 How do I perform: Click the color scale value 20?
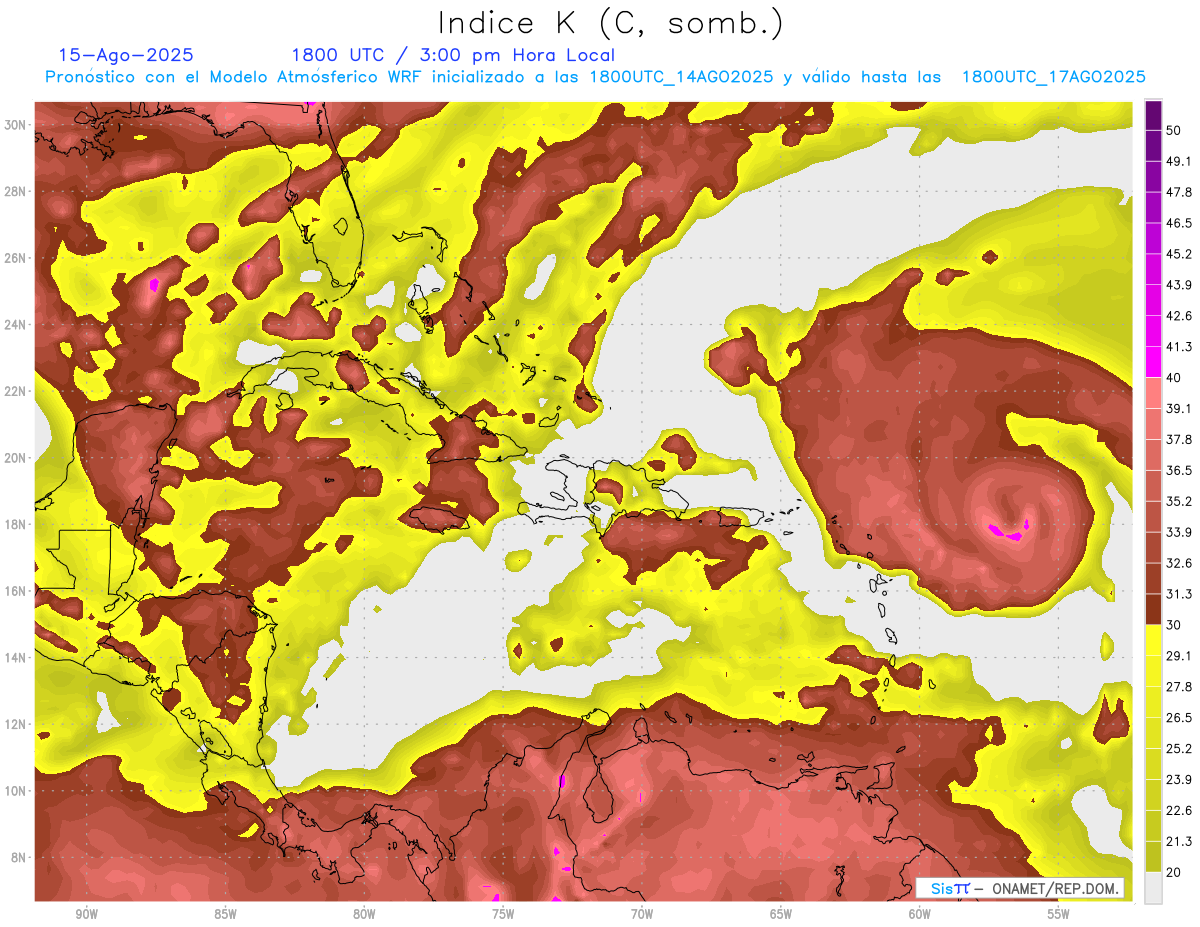1174,872
